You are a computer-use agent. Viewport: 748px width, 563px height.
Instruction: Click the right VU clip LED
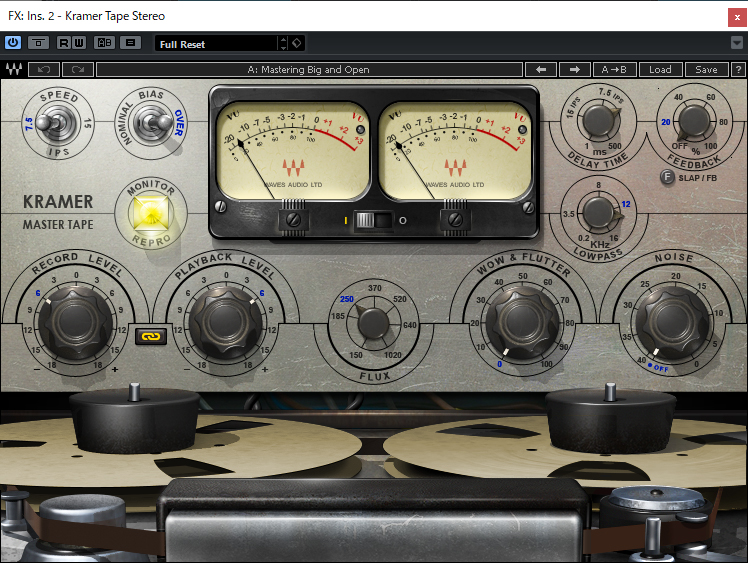[x=523, y=130]
